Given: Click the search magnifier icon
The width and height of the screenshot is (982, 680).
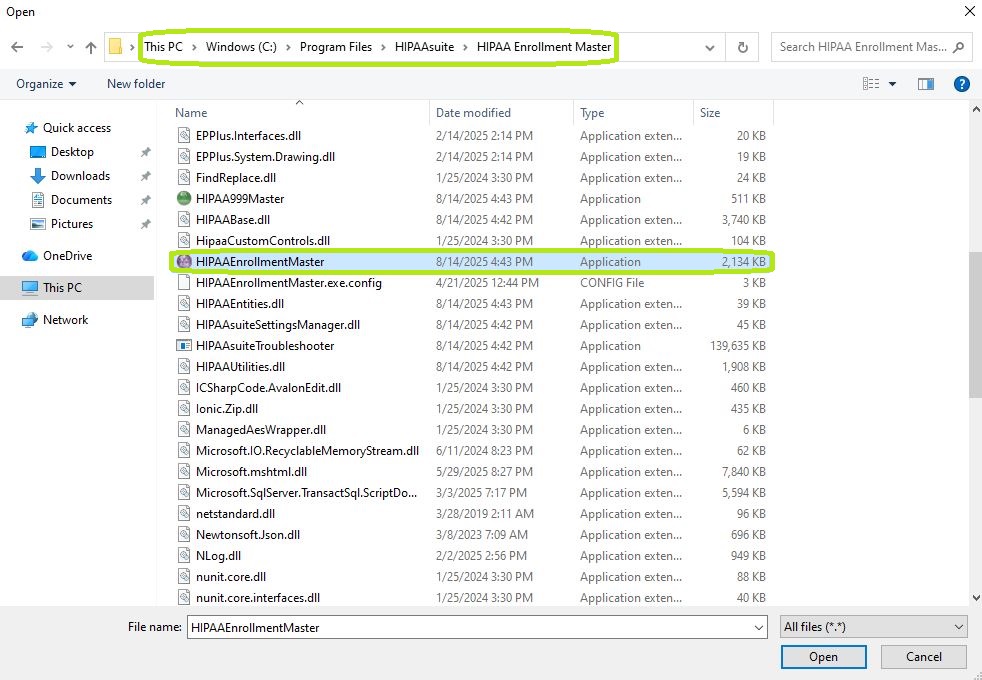Looking at the screenshot, I should (x=958, y=47).
